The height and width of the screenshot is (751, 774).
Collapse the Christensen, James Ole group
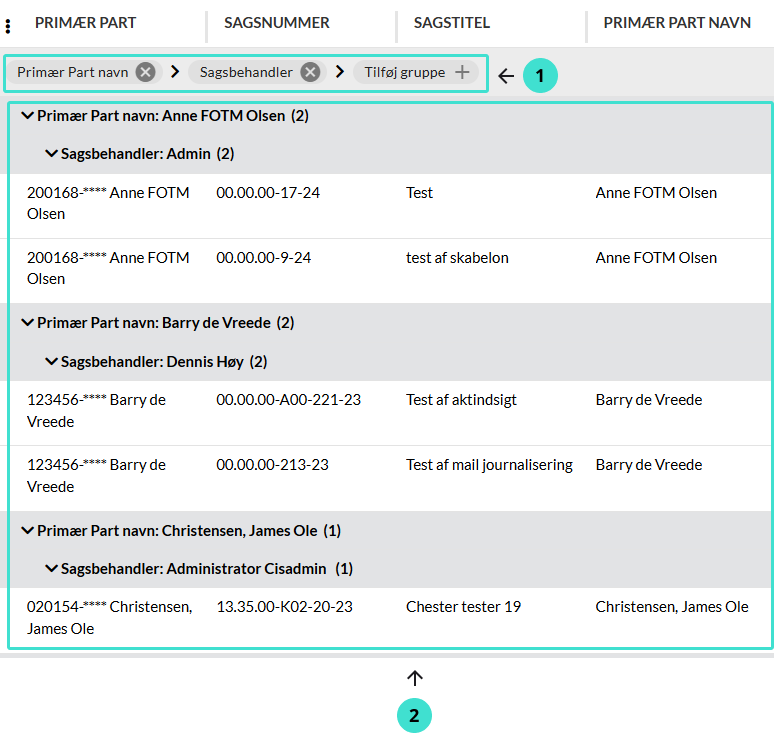pos(27,531)
